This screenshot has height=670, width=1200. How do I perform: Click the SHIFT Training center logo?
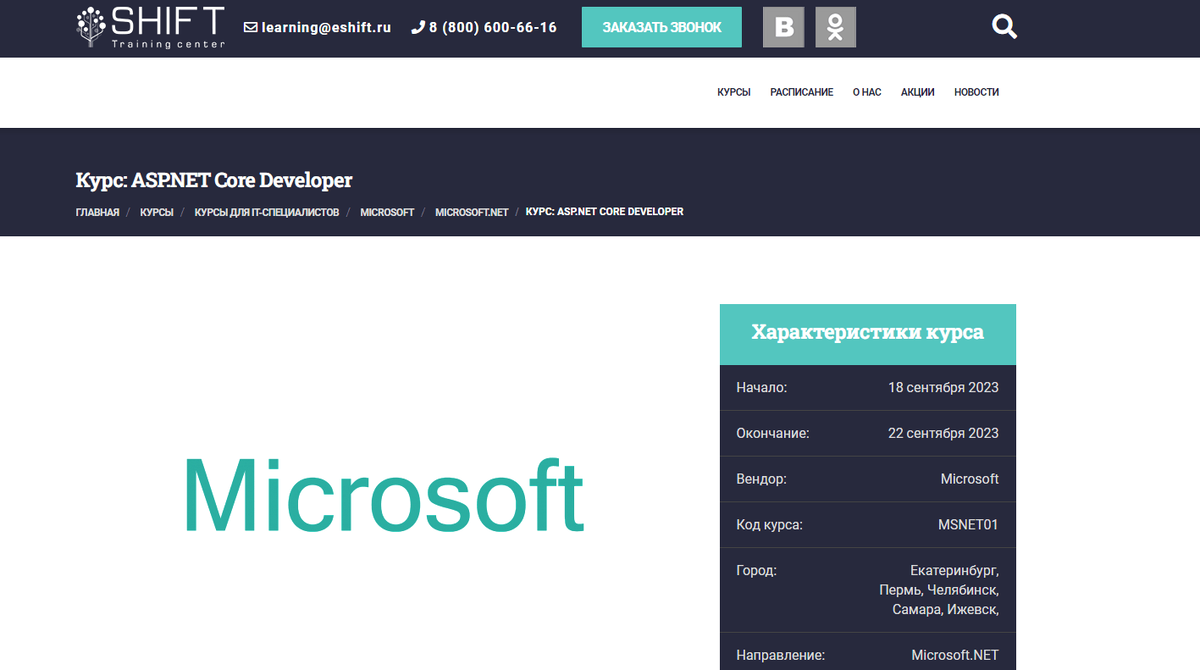[151, 28]
